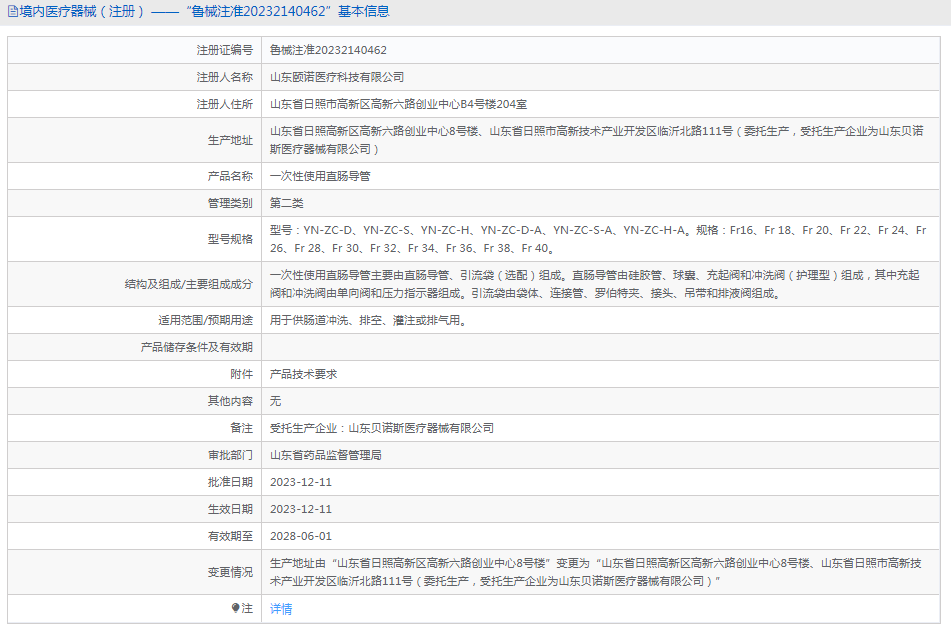Viewport: 951px width, 631px height.
Task: Select structure description starting 一次性使用直肠导管主要由
Action: (x=595, y=284)
